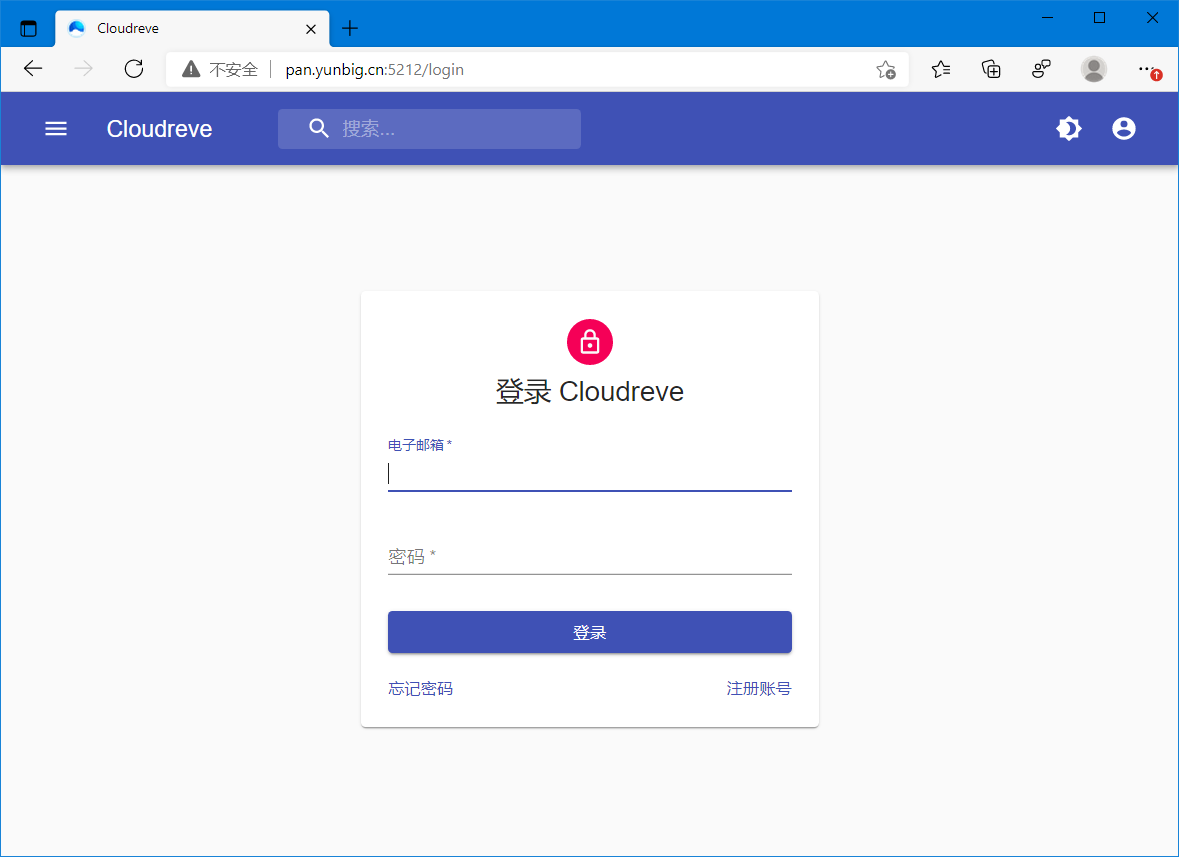The width and height of the screenshot is (1179, 857).
Task: Click the 忘记密码 forgot password link
Action: (x=420, y=689)
